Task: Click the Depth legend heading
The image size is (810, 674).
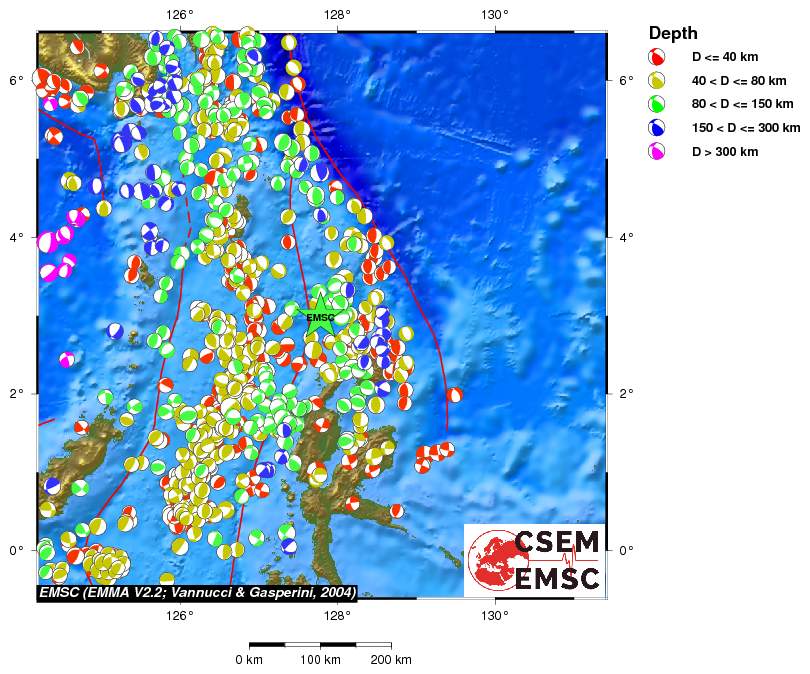Action: point(673,33)
